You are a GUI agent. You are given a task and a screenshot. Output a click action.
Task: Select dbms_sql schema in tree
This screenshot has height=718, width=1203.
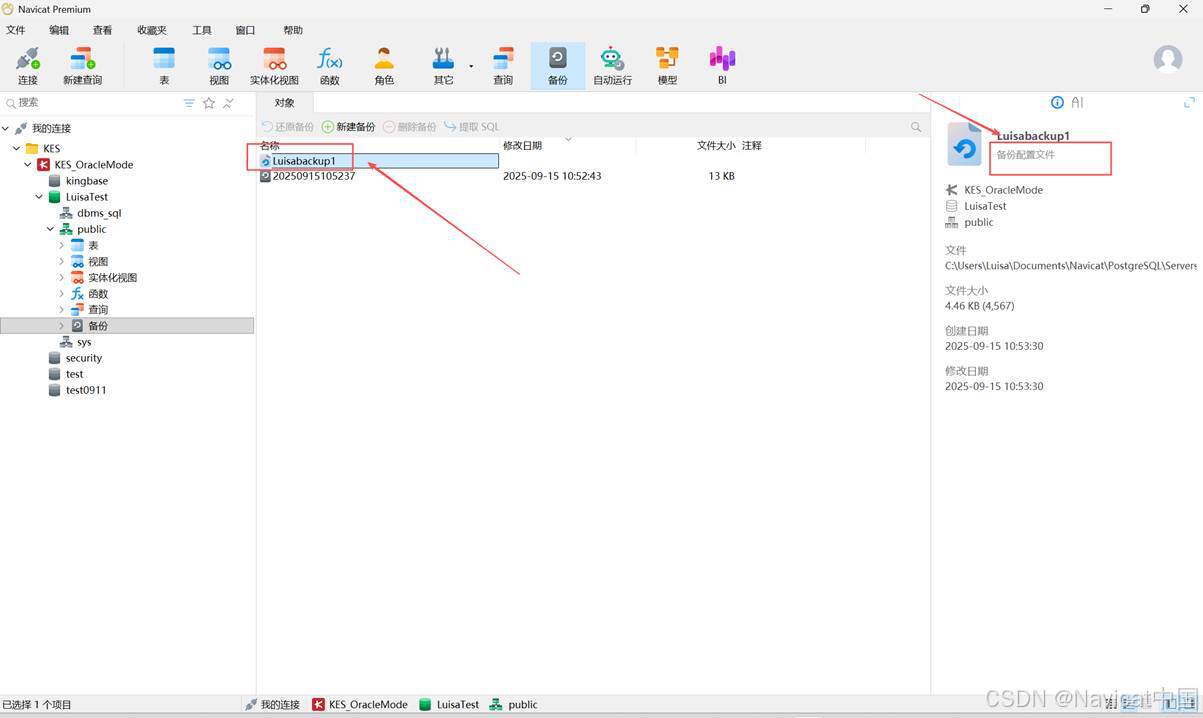click(99, 213)
